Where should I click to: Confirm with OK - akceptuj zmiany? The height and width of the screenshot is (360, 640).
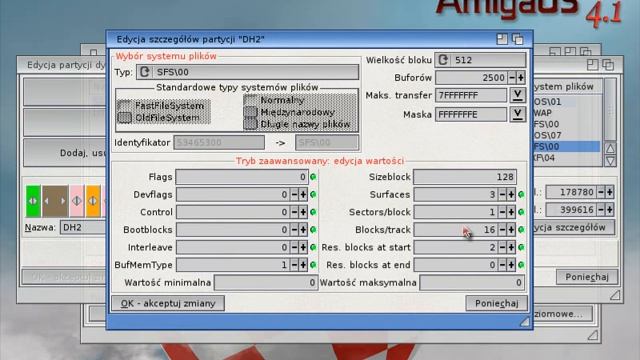168,303
